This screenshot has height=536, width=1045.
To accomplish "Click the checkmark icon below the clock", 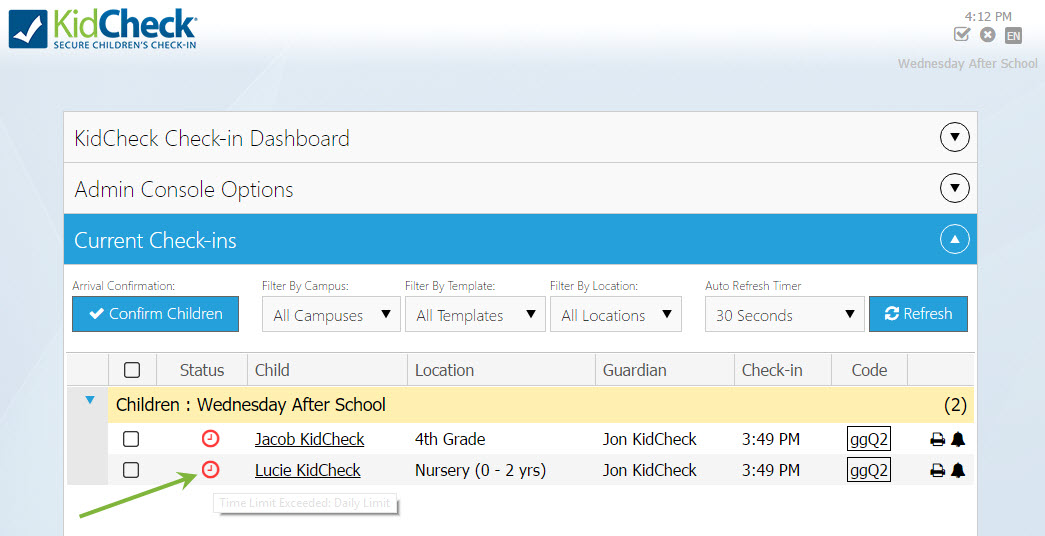I will [961, 35].
